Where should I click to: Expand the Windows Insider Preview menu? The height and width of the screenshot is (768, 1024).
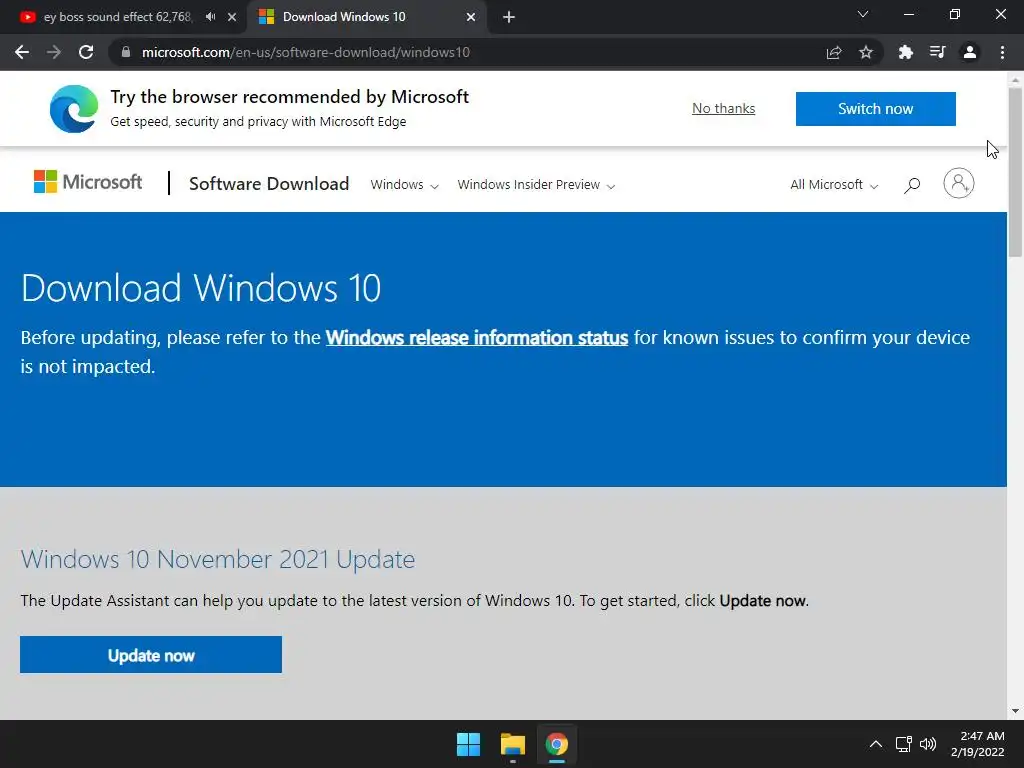pyautogui.click(x=536, y=185)
